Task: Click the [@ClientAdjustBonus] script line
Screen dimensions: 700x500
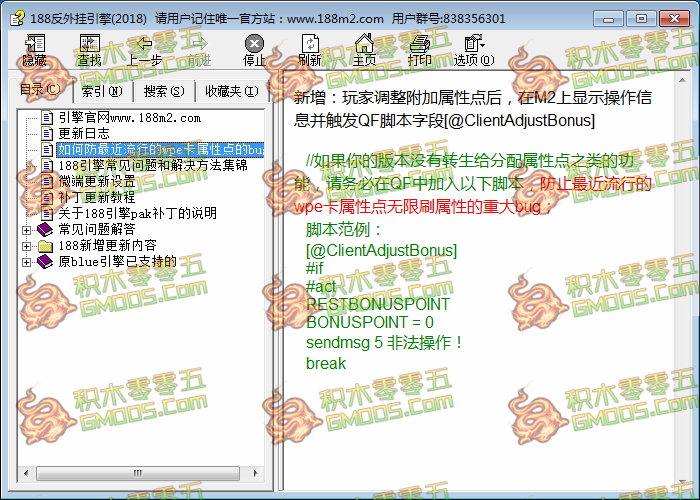Action: (x=381, y=250)
